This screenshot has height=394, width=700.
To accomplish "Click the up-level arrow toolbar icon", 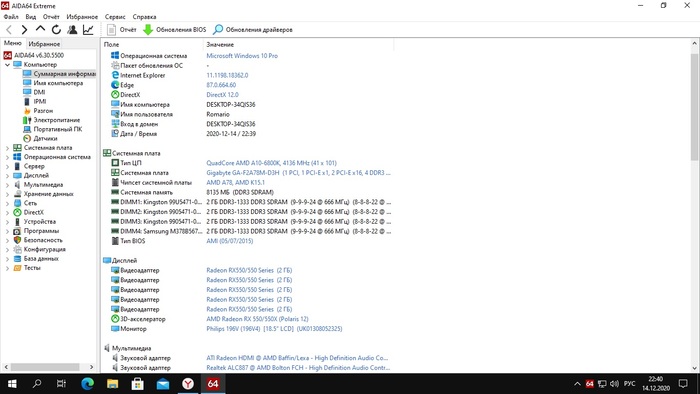I will click(x=40, y=29).
